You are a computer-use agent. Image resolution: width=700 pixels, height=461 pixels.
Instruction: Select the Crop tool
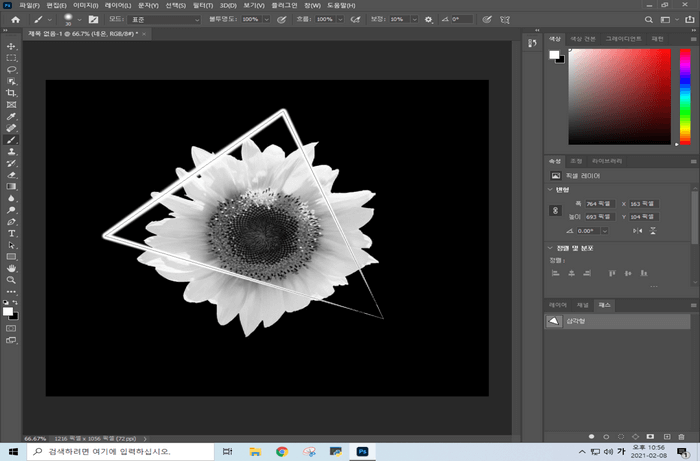[11, 93]
